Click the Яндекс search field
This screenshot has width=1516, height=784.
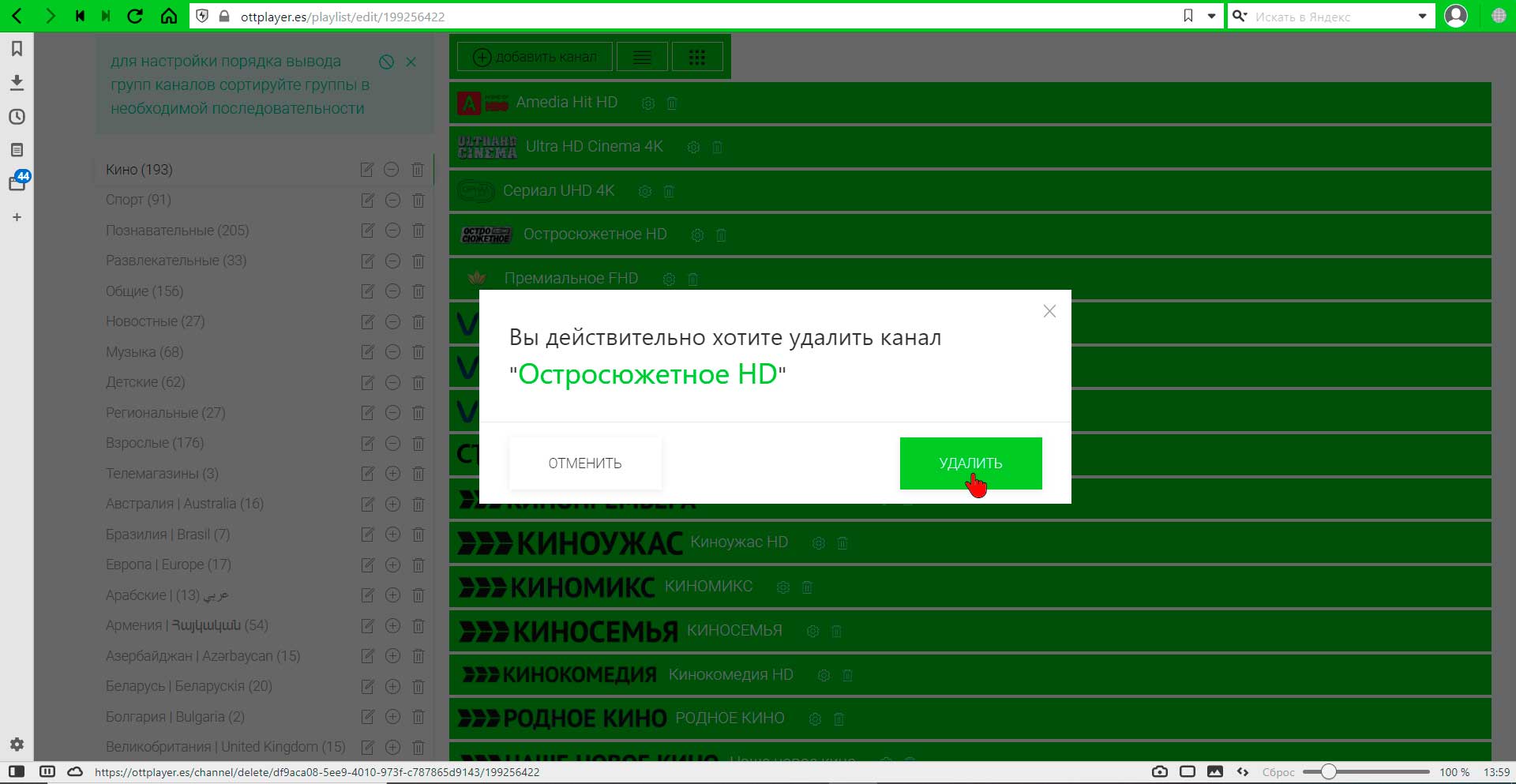(1332, 17)
